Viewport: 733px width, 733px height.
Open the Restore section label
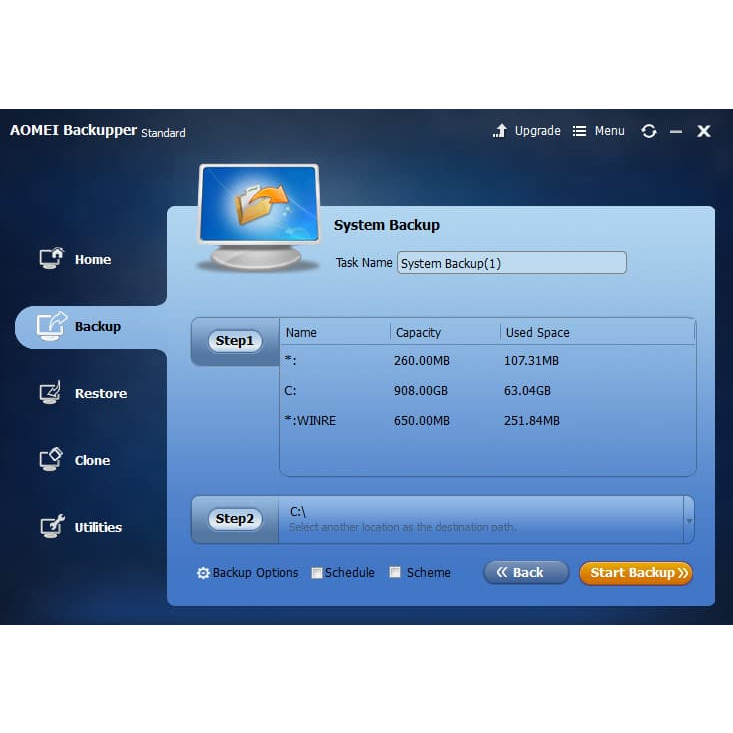tap(101, 393)
